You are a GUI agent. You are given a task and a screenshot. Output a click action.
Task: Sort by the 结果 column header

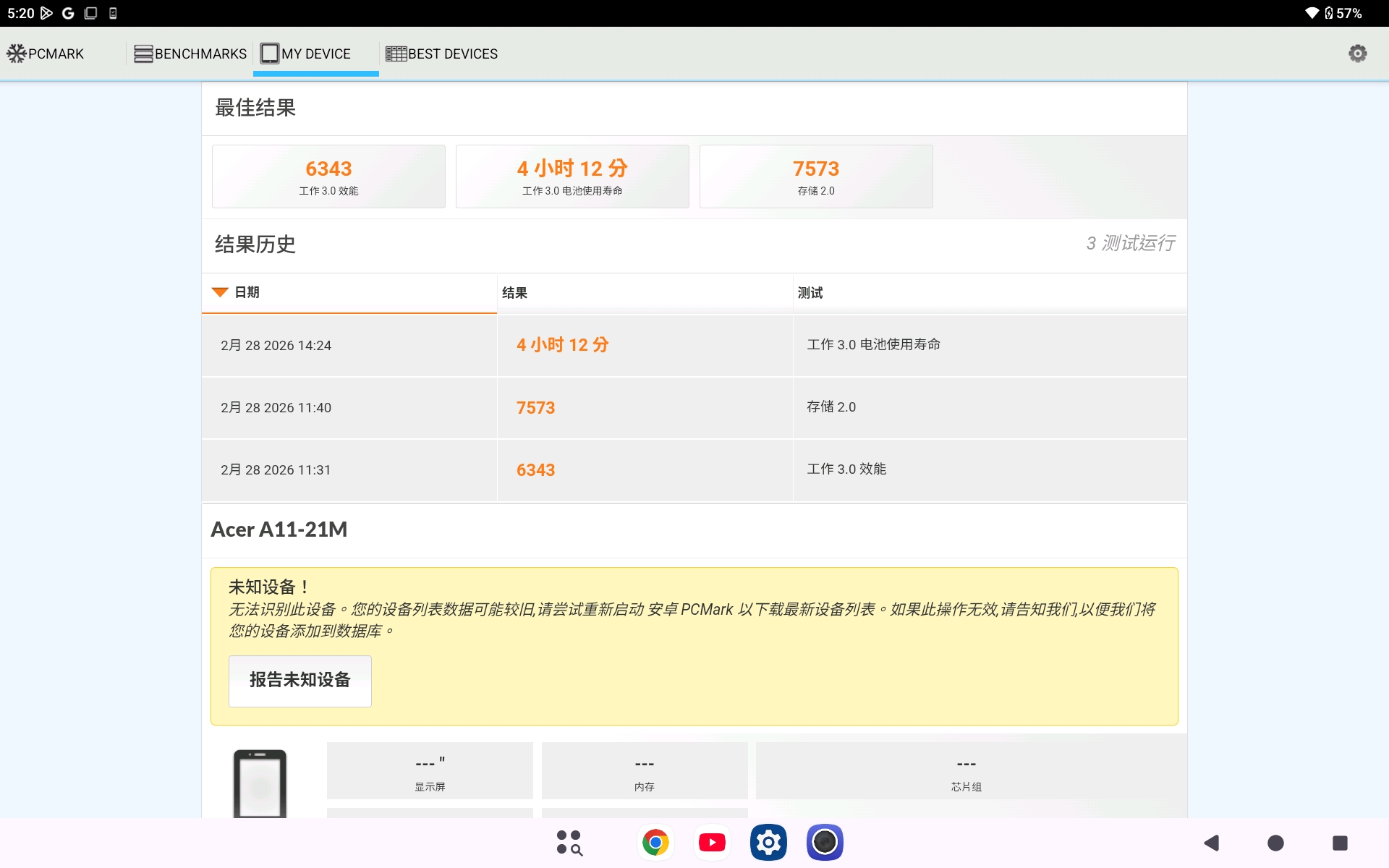(x=514, y=293)
